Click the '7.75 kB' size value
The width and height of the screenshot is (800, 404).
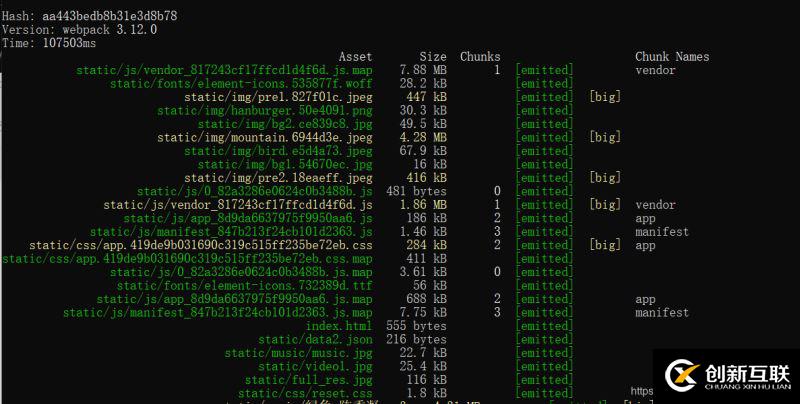click(423, 312)
